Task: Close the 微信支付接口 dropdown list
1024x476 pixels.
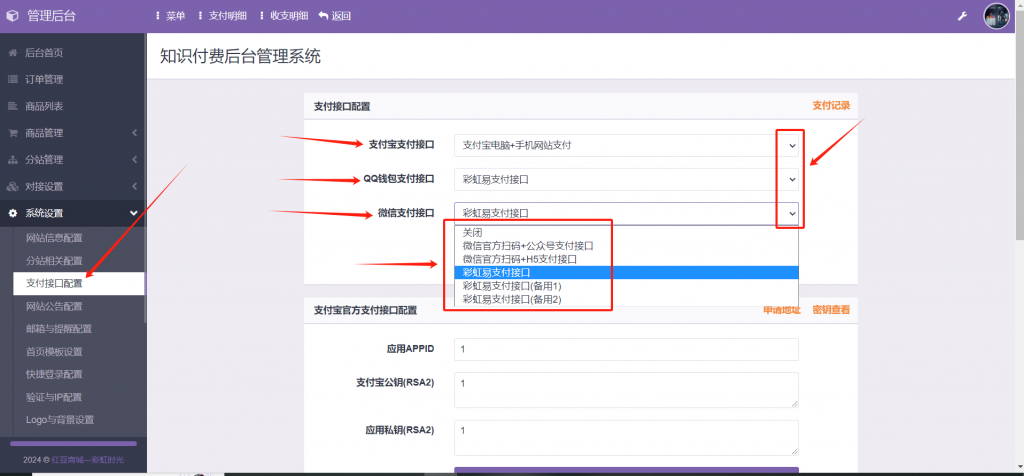Action: pyautogui.click(x=626, y=213)
